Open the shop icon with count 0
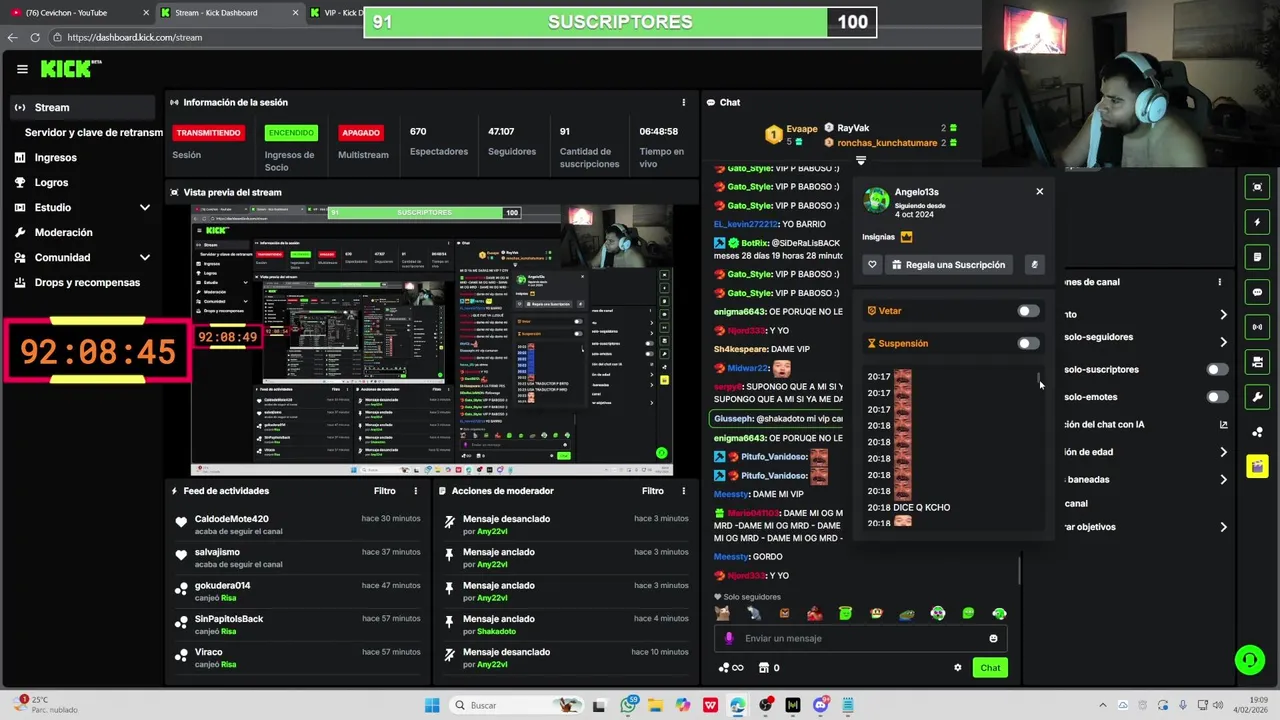Image resolution: width=1280 pixels, height=720 pixels. tap(769, 668)
